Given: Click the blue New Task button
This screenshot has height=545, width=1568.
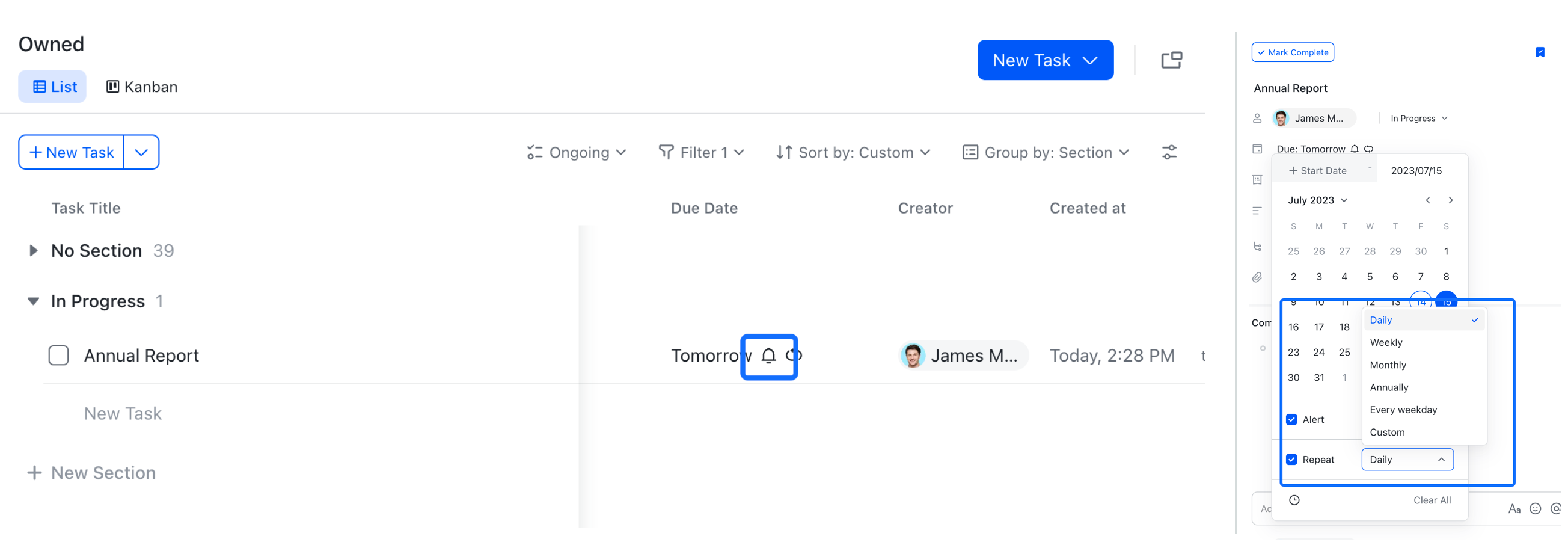Looking at the screenshot, I should click(x=1046, y=60).
